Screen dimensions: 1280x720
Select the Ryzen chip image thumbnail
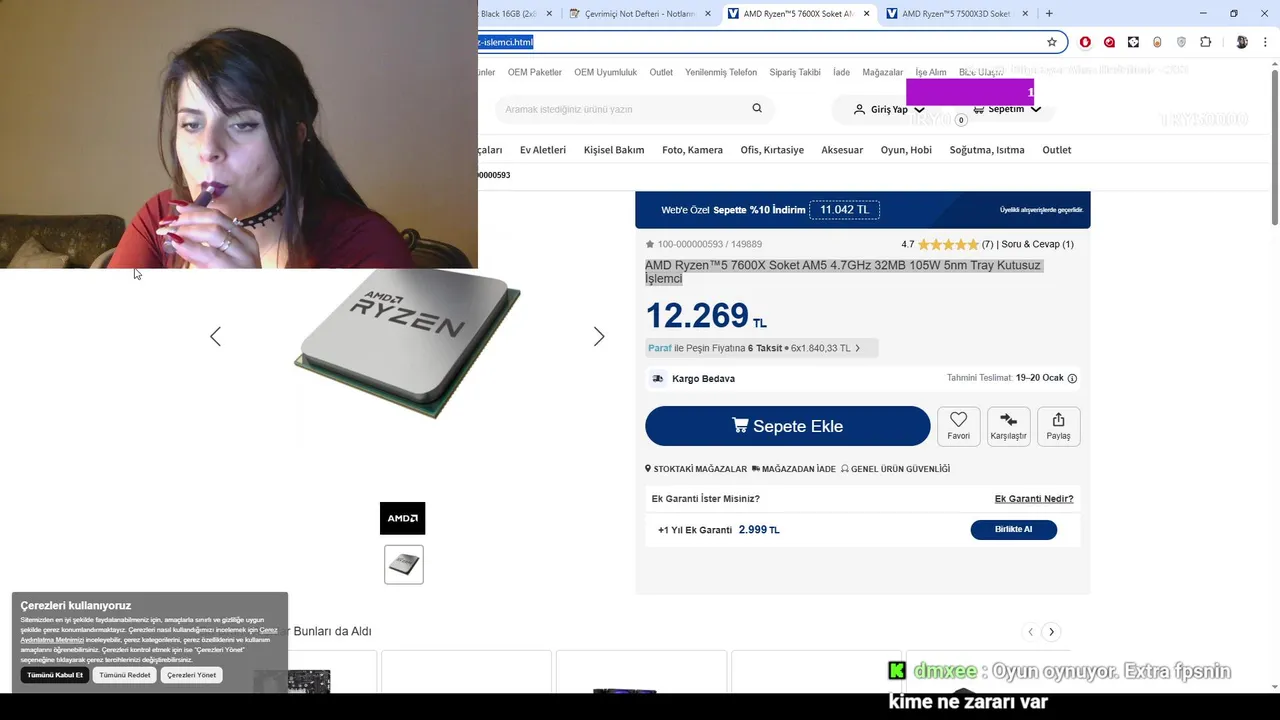coord(404,564)
